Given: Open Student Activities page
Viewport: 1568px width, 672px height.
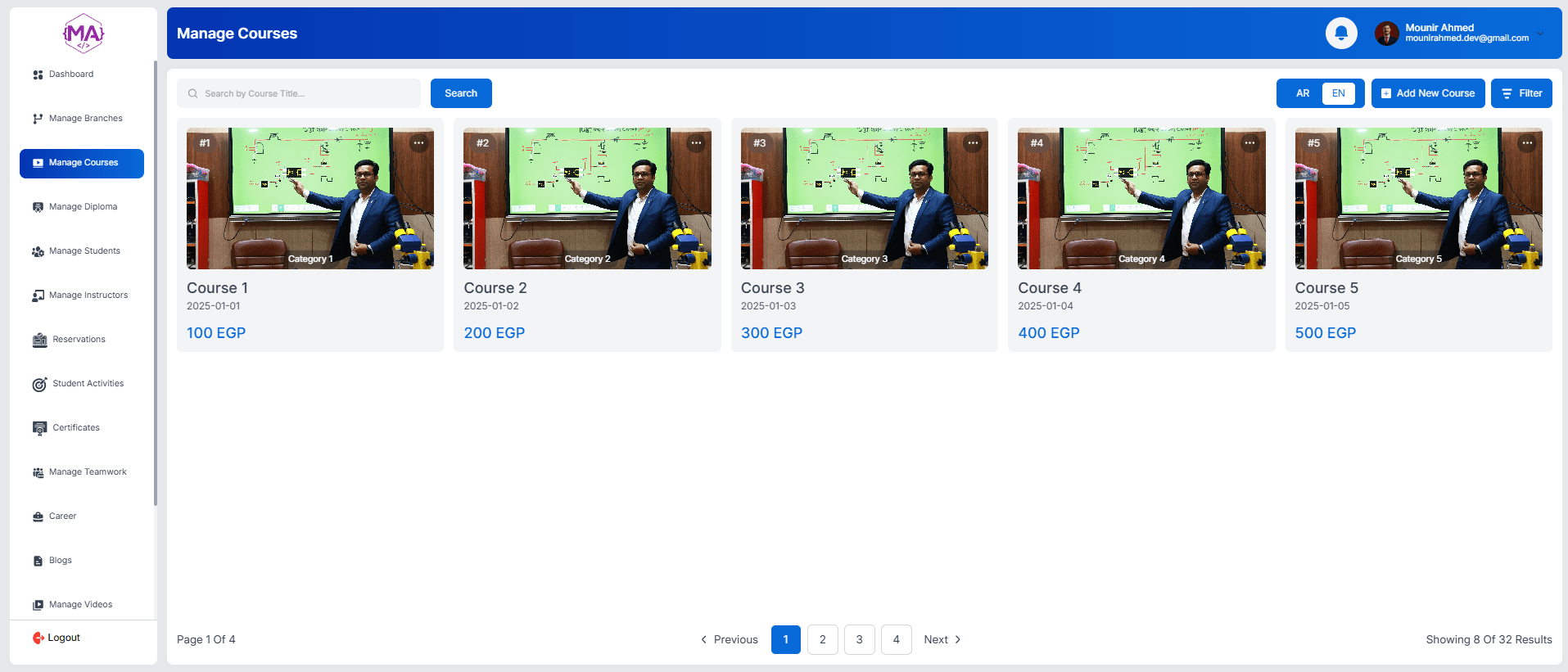Looking at the screenshot, I should pyautogui.click(x=82, y=384).
